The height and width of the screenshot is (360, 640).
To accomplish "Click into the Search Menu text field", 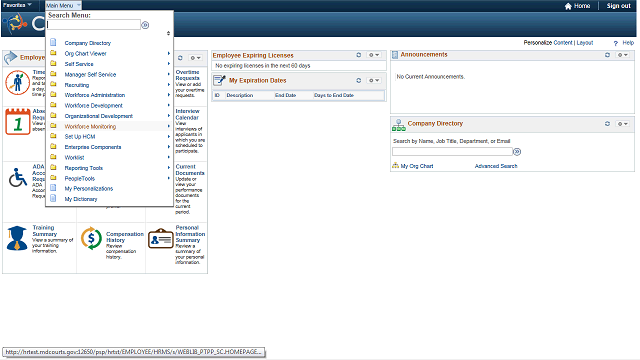I will point(94,25).
